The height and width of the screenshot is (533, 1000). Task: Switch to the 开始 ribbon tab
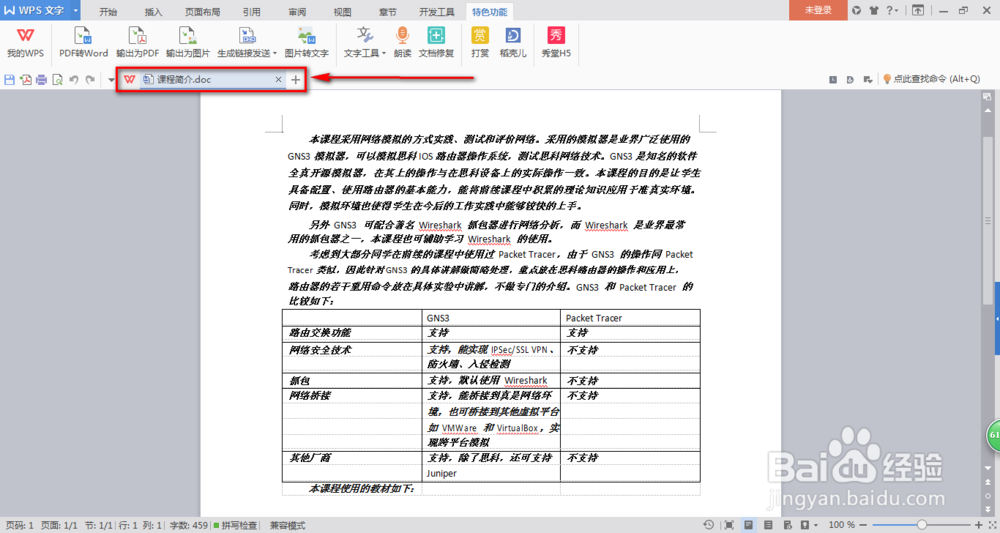coord(108,11)
